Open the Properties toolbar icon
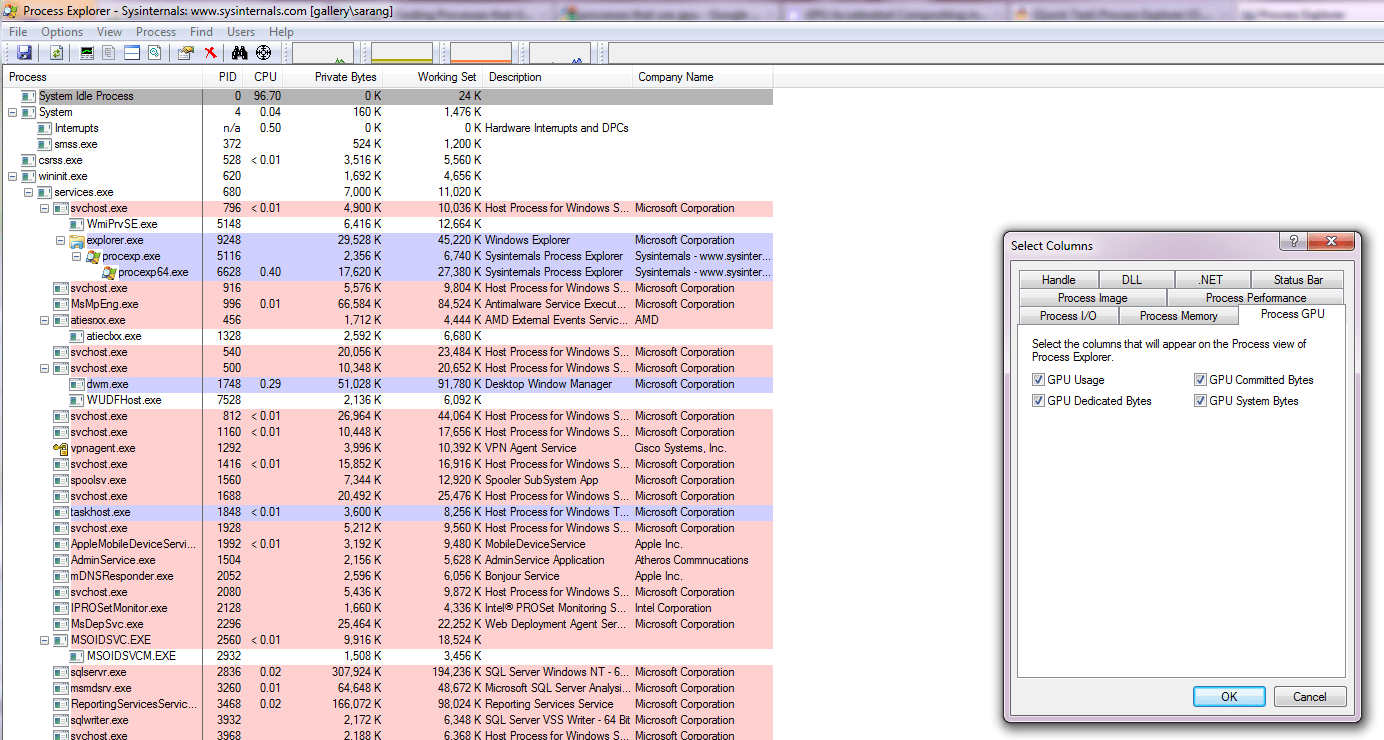Viewport: 1384px width, 740px height. click(186, 53)
